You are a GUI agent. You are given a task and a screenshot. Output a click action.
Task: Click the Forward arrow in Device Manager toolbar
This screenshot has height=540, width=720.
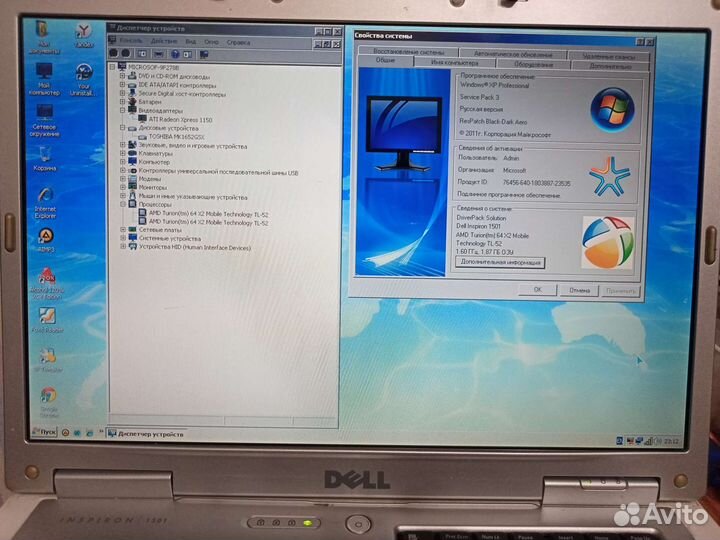coord(125,54)
